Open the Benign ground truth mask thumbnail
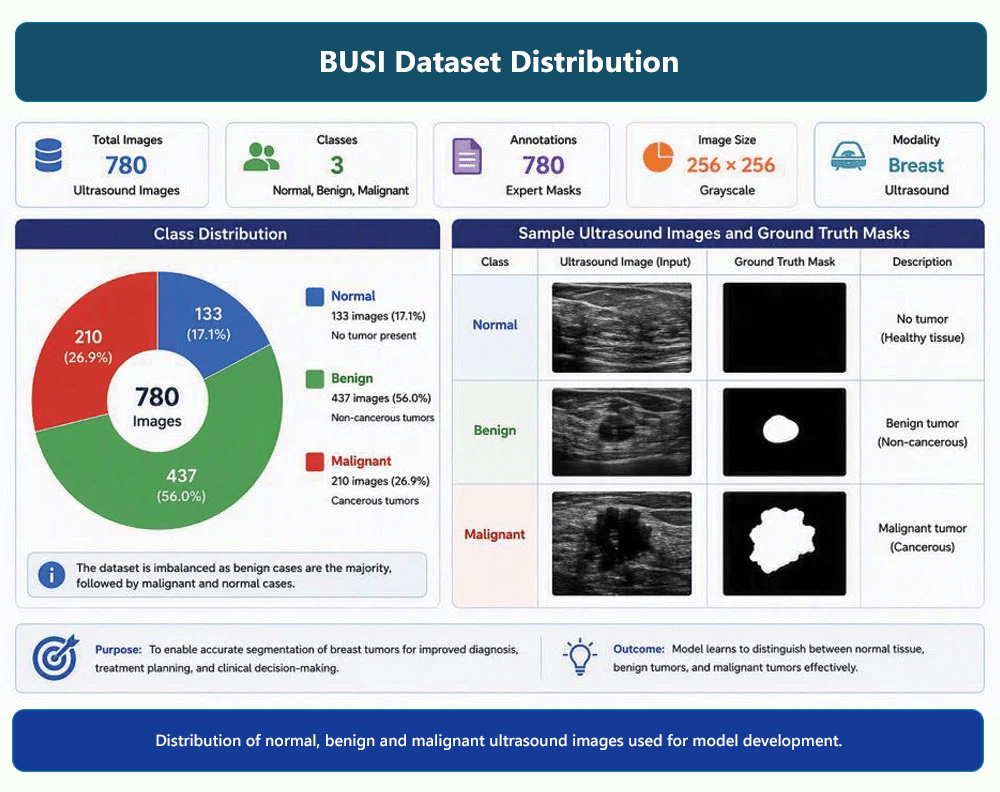Image resolution: width=1000 pixels, height=792 pixels. tap(784, 432)
